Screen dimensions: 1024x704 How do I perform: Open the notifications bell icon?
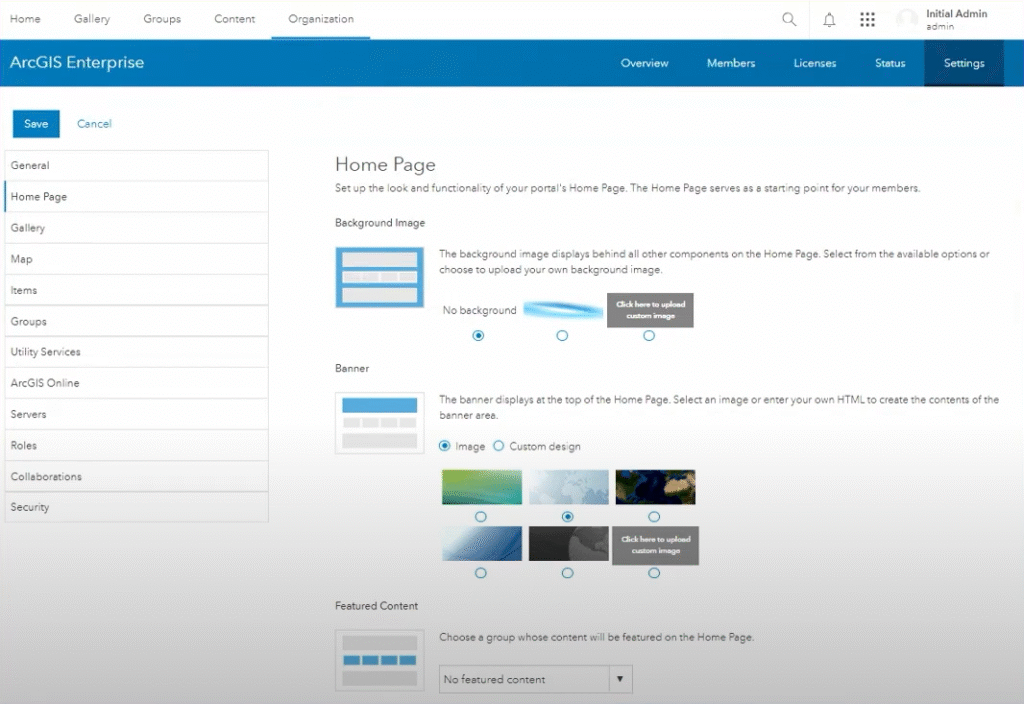(829, 19)
